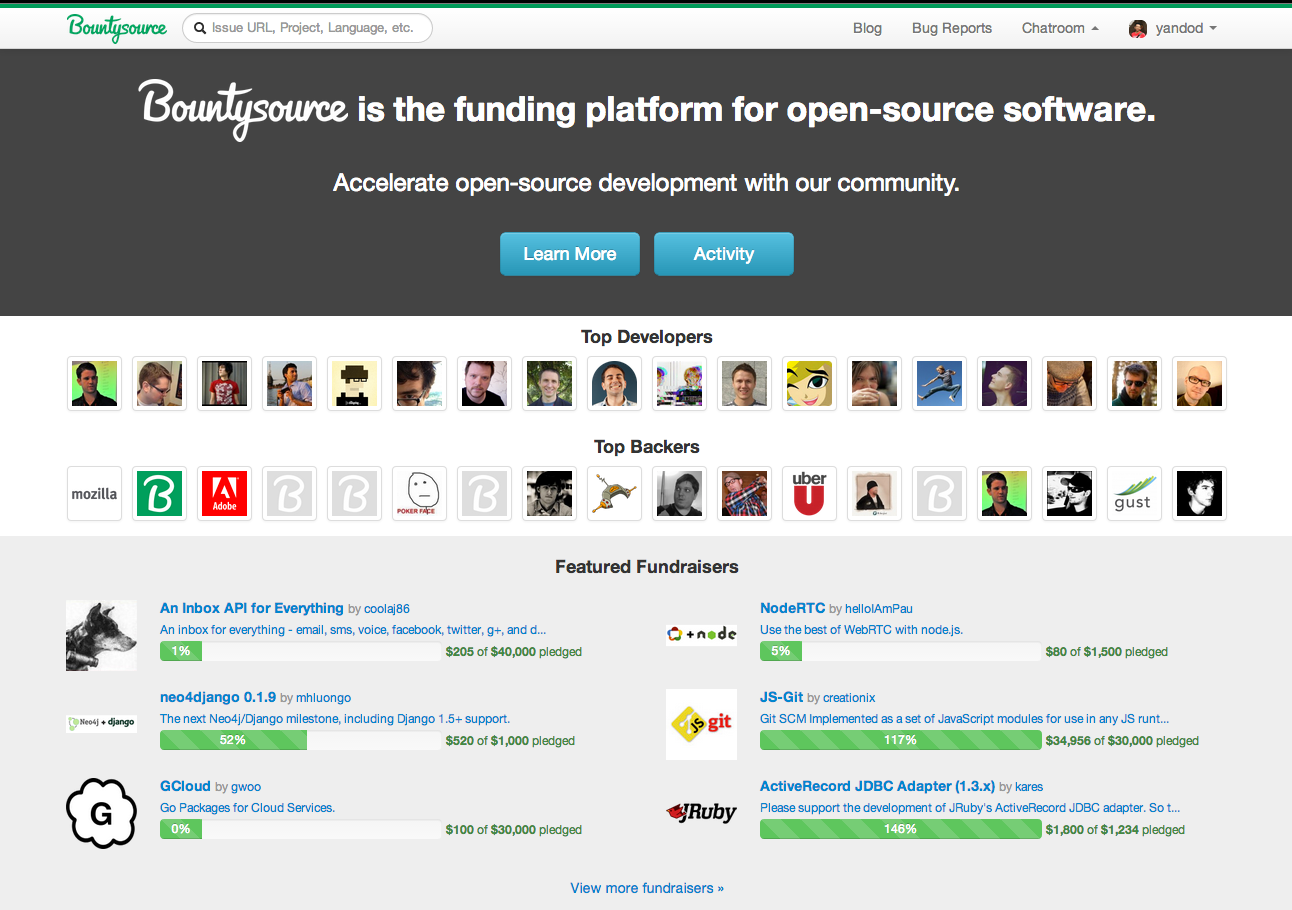The image size is (1292, 910).
Task: Follow the View more fundraisers link
Action: (x=647, y=888)
